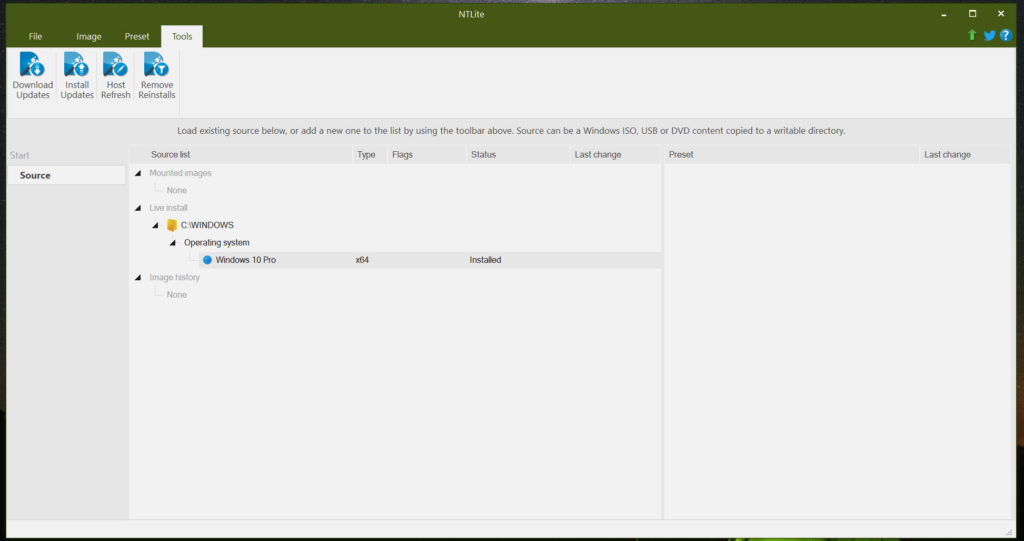Maximize the NTLite window
Viewport: 1024px width, 541px height.
(x=972, y=14)
